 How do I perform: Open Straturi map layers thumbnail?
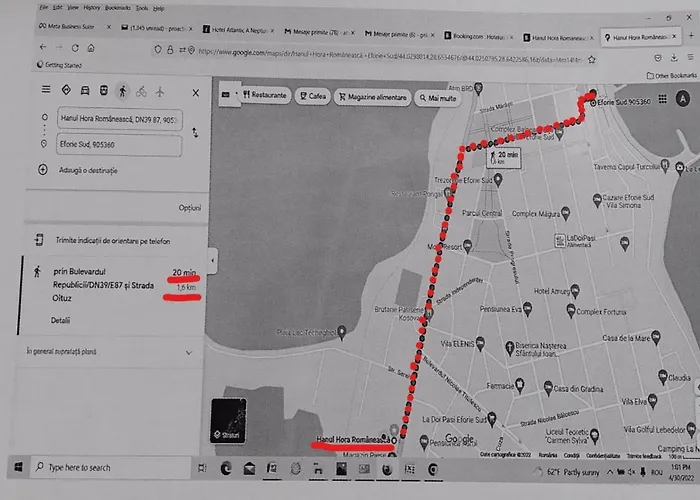[x=228, y=421]
